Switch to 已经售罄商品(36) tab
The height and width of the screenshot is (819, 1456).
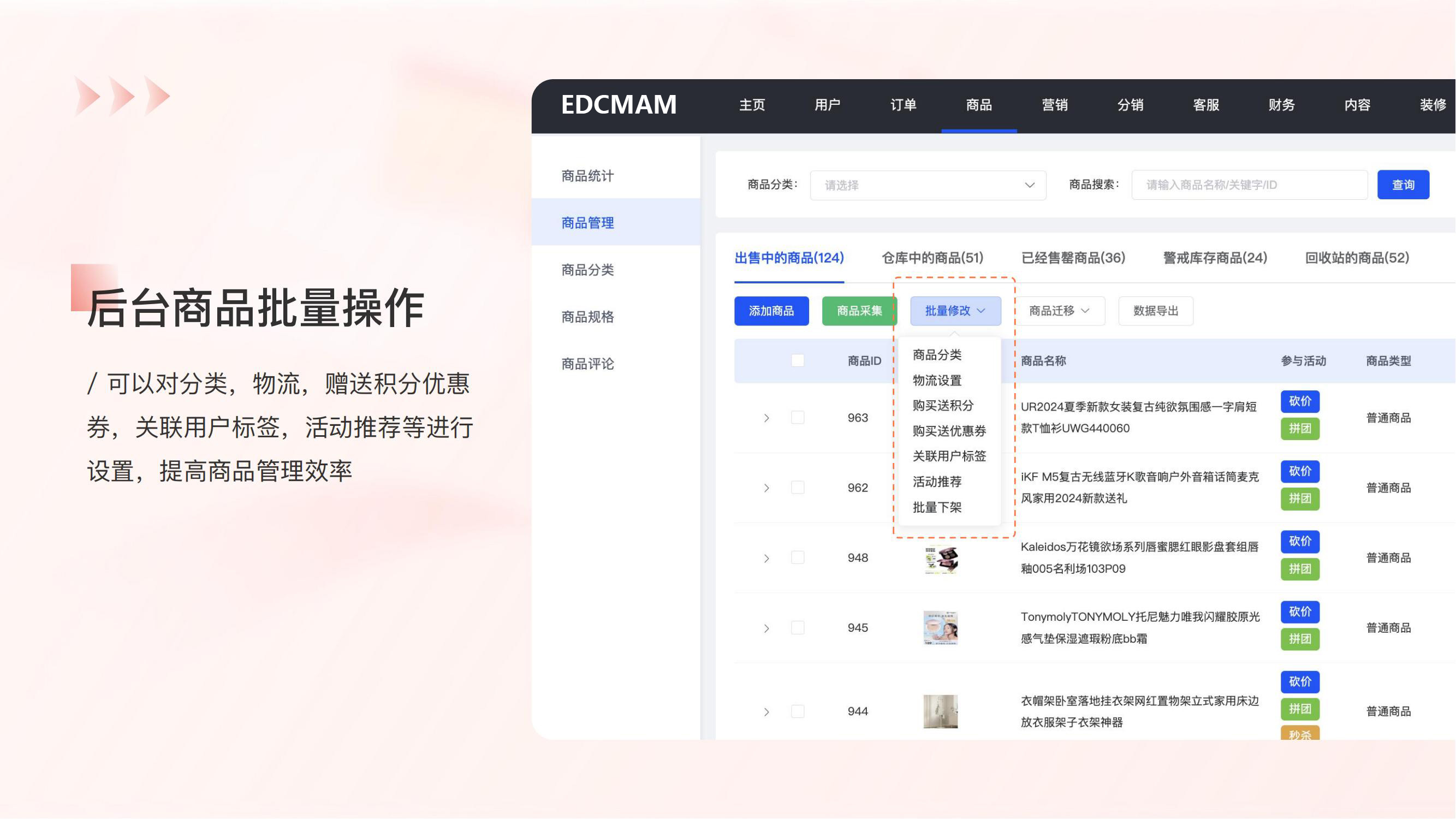pyautogui.click(x=1073, y=258)
